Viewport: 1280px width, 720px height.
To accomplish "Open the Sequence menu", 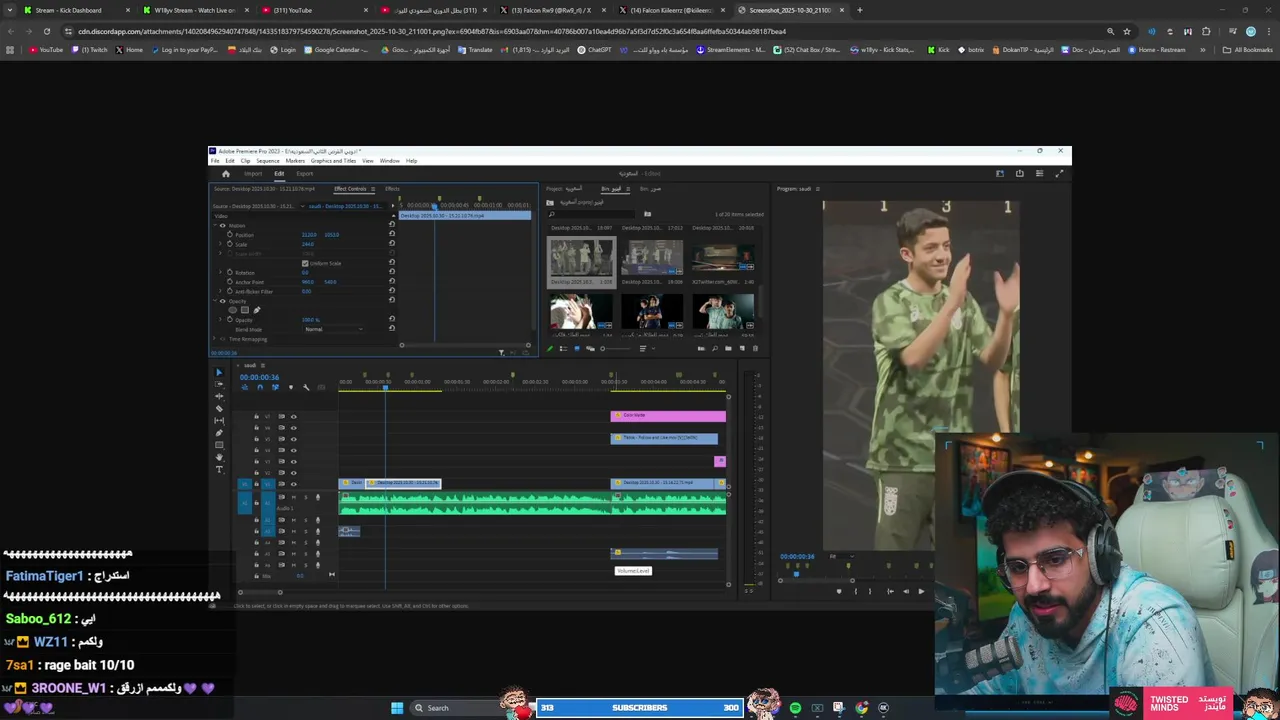I will [x=268, y=161].
